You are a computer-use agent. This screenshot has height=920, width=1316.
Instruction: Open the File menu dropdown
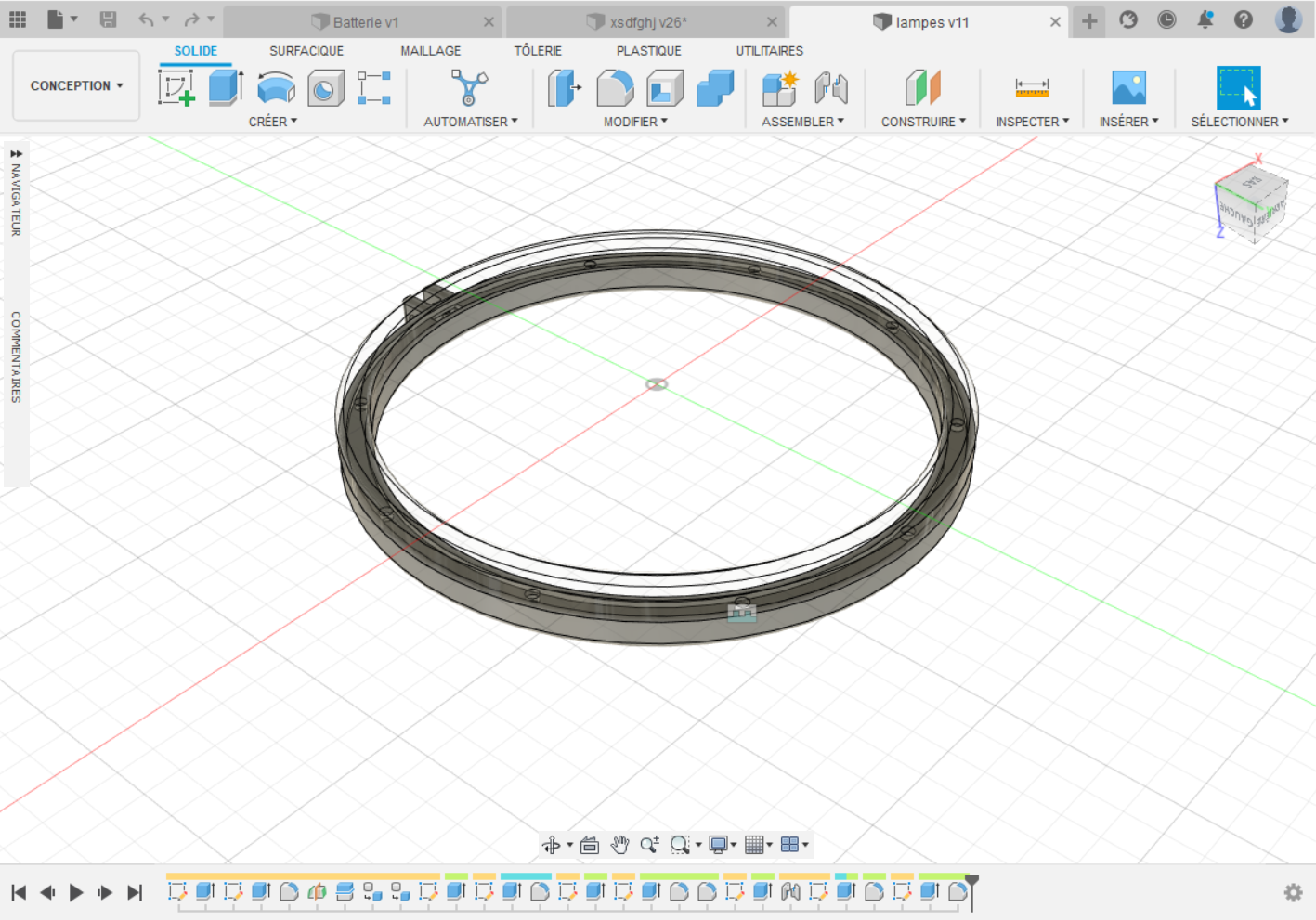tap(62, 19)
